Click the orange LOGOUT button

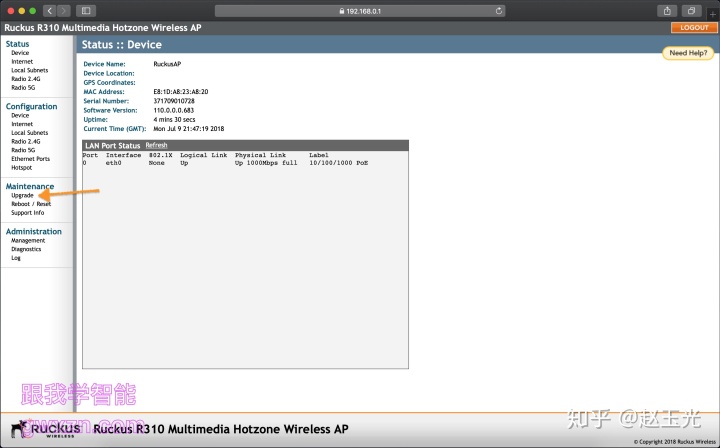click(x=694, y=28)
